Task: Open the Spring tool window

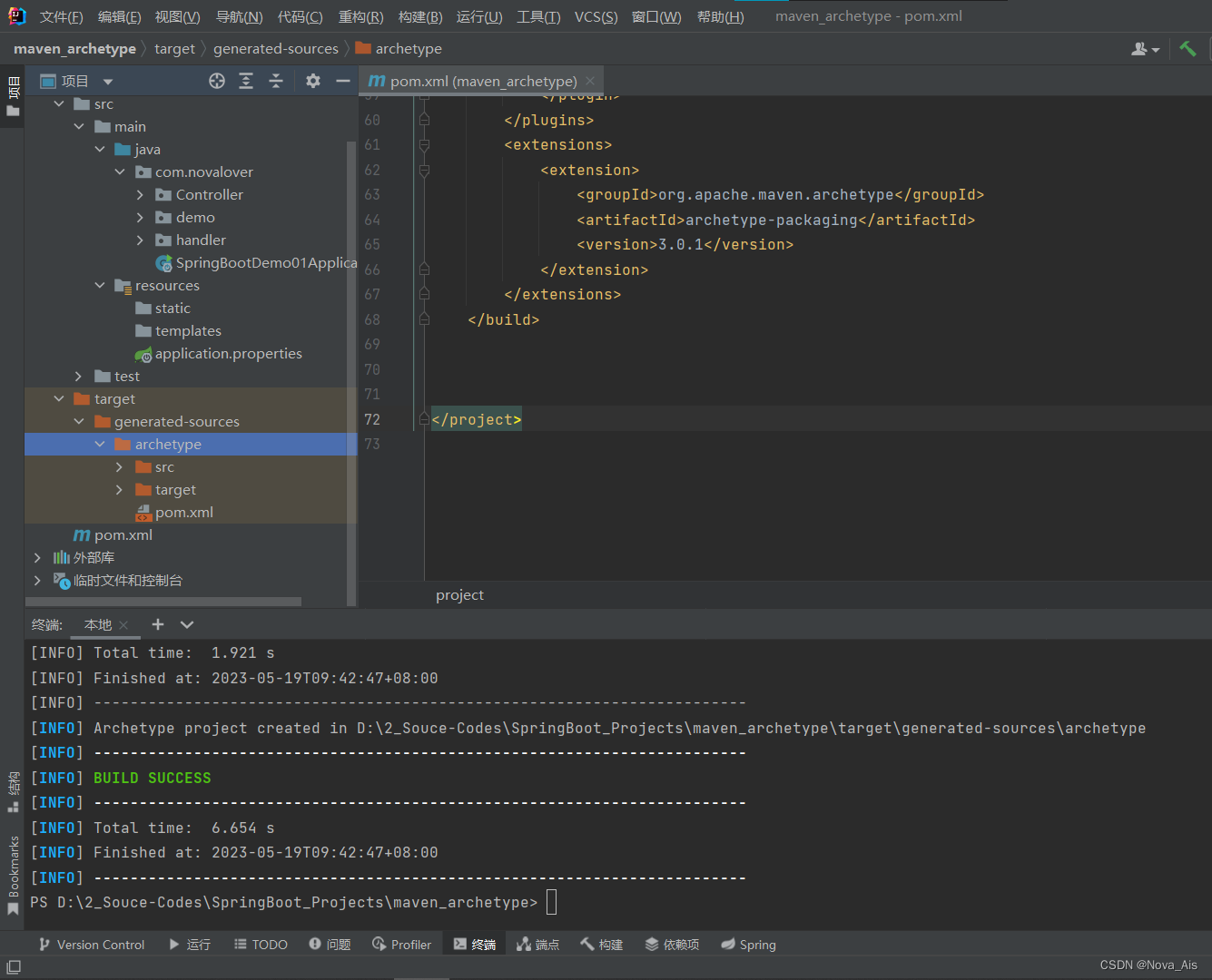Action: click(x=748, y=944)
